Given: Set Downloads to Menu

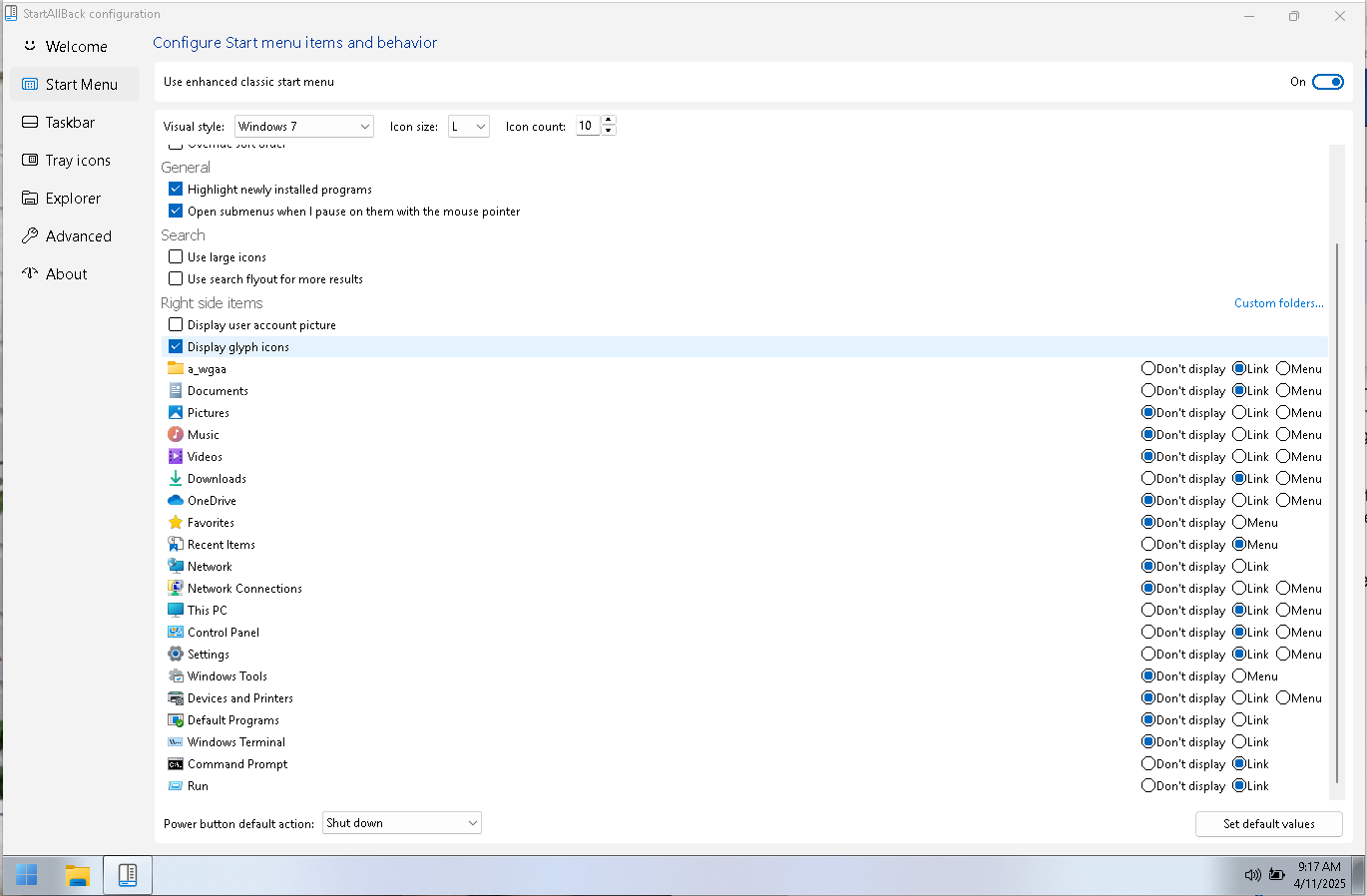Looking at the screenshot, I should click(x=1283, y=478).
